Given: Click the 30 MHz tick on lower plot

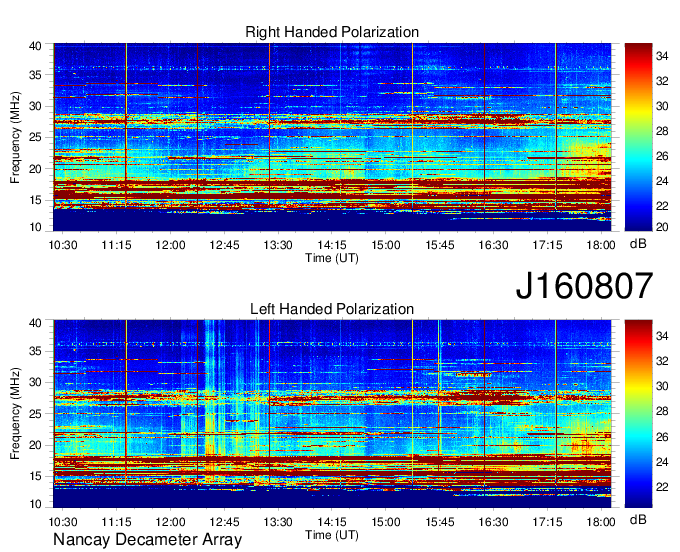Looking at the screenshot, I should [x=35, y=382].
